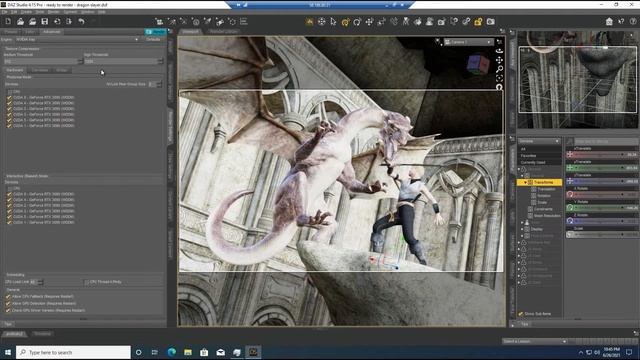Collapse the Transforms tree group arrow
Viewport: 640px width, 360px height.
[x=525, y=182]
